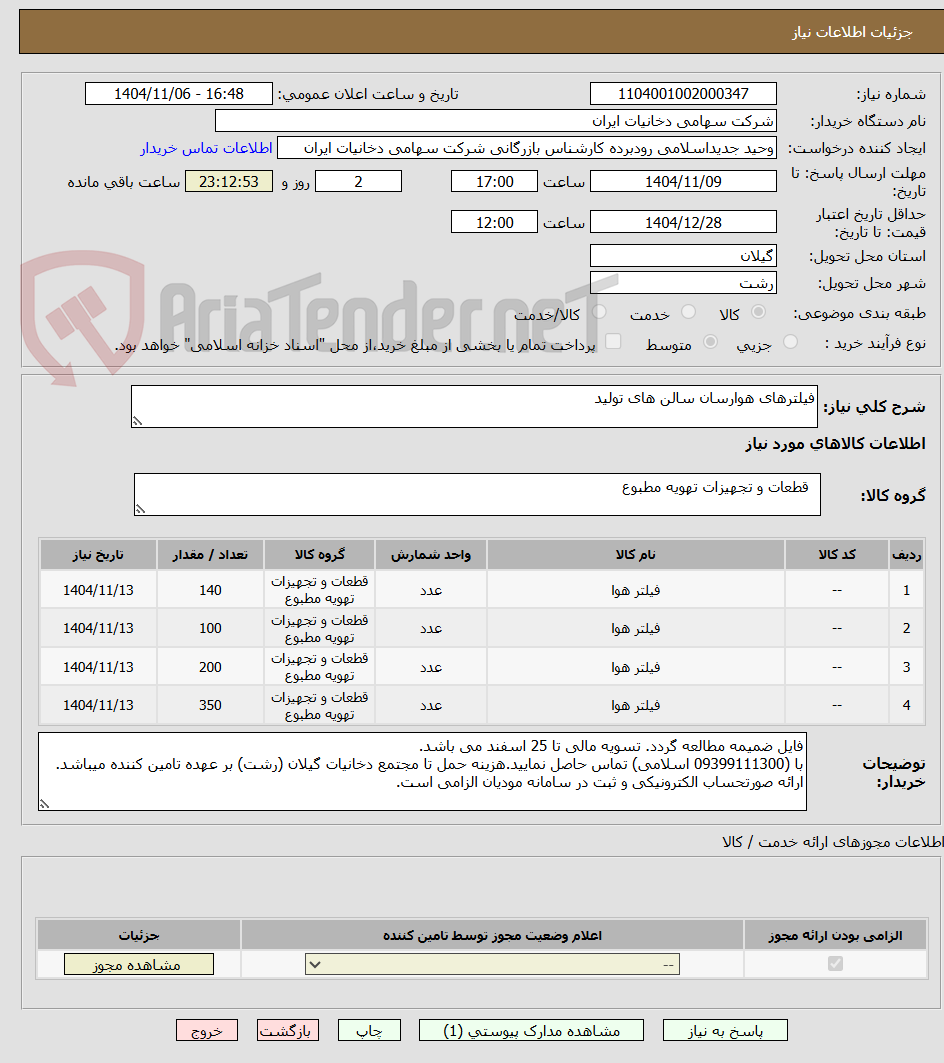Click the مشاهده مجوز button
Image resolution: width=944 pixels, height=1063 pixels.
[x=138, y=964]
